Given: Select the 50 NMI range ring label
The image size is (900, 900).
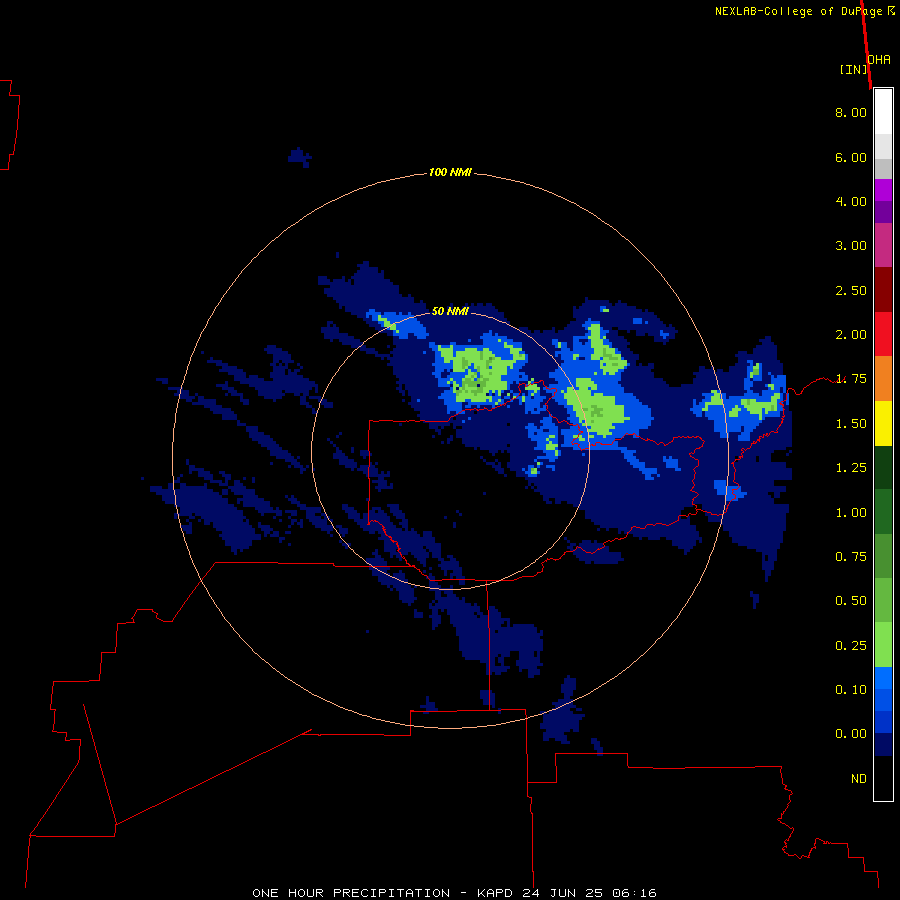Looking at the screenshot, I should pyautogui.click(x=450, y=311).
